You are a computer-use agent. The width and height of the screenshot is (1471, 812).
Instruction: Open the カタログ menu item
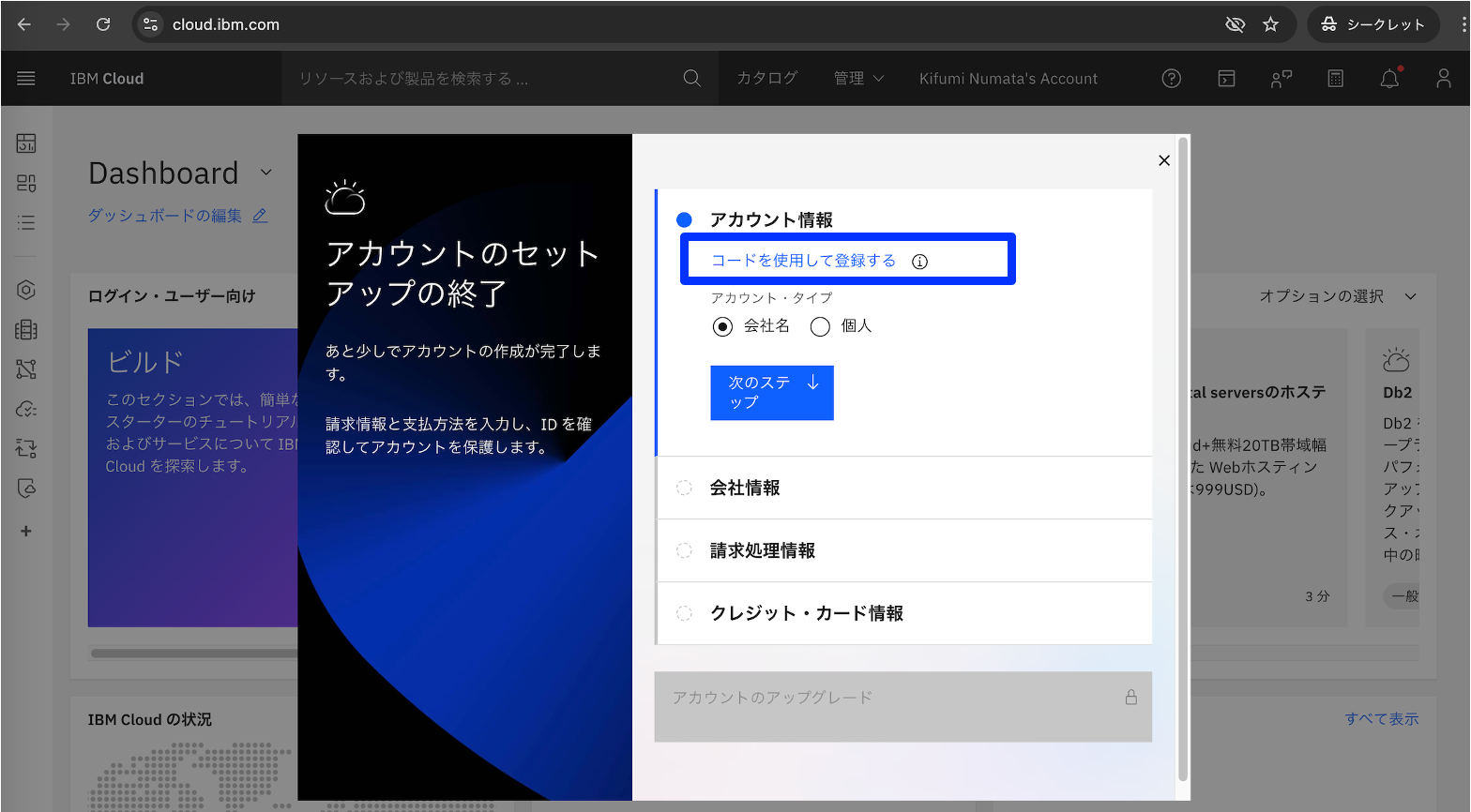[x=767, y=79]
